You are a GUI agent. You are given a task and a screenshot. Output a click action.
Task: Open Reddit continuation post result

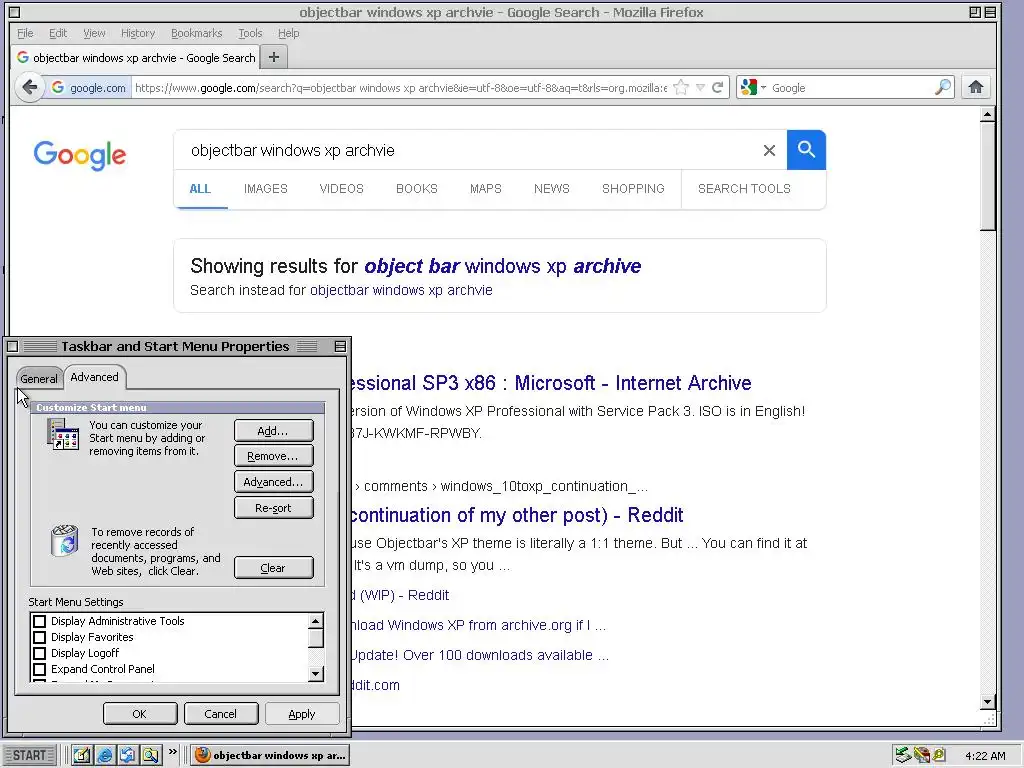pos(516,515)
